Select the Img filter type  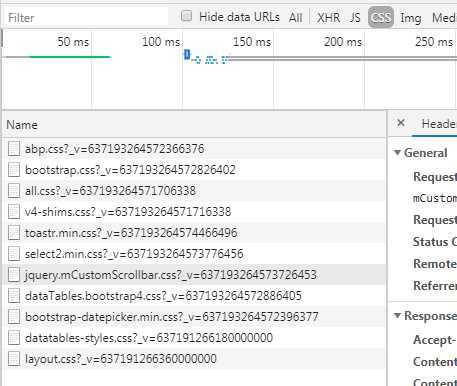pyautogui.click(x=411, y=18)
